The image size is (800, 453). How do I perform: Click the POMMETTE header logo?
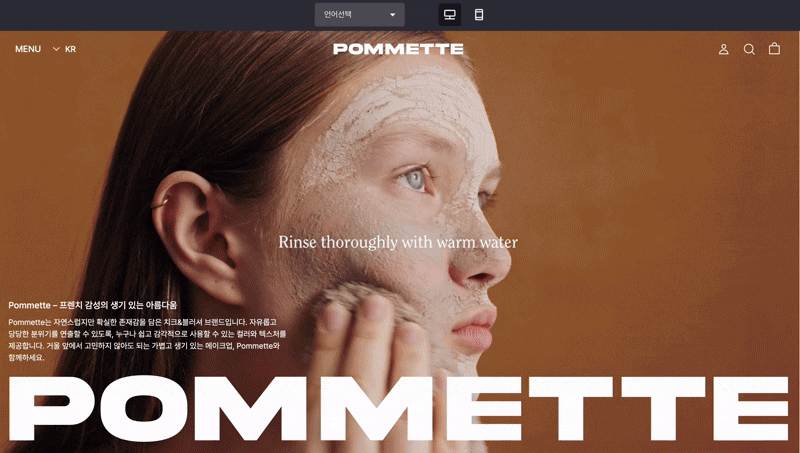click(x=398, y=49)
